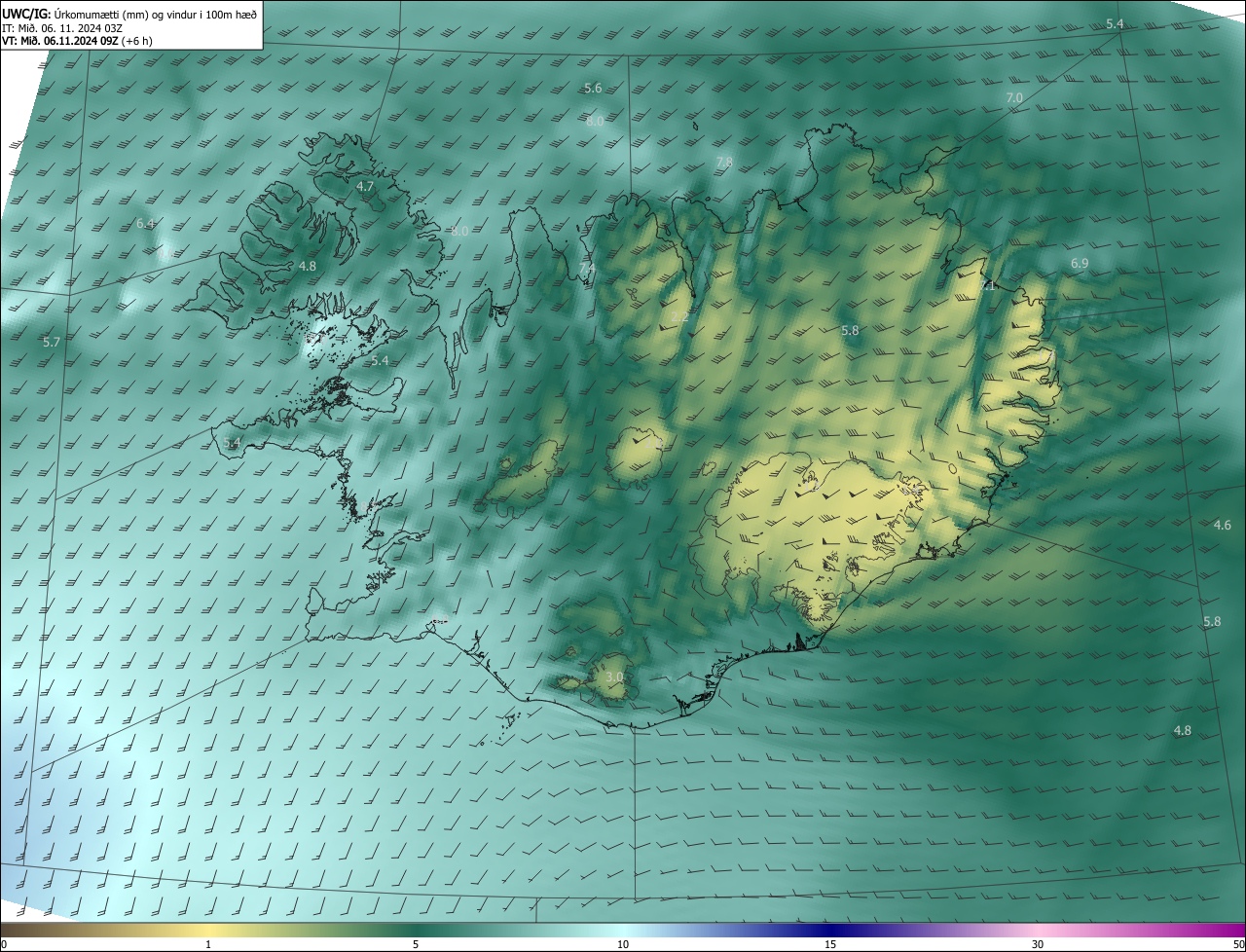This screenshot has height=952, width=1246.
Task: Click the color scale tick label 5
Action: 416,944
